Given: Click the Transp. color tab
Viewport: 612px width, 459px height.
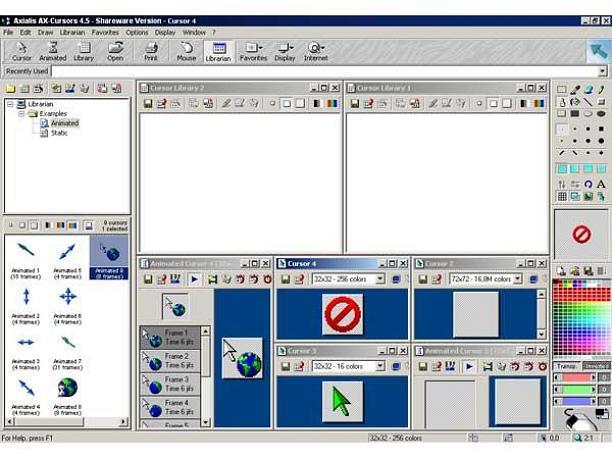Looking at the screenshot, I should 566,366.
